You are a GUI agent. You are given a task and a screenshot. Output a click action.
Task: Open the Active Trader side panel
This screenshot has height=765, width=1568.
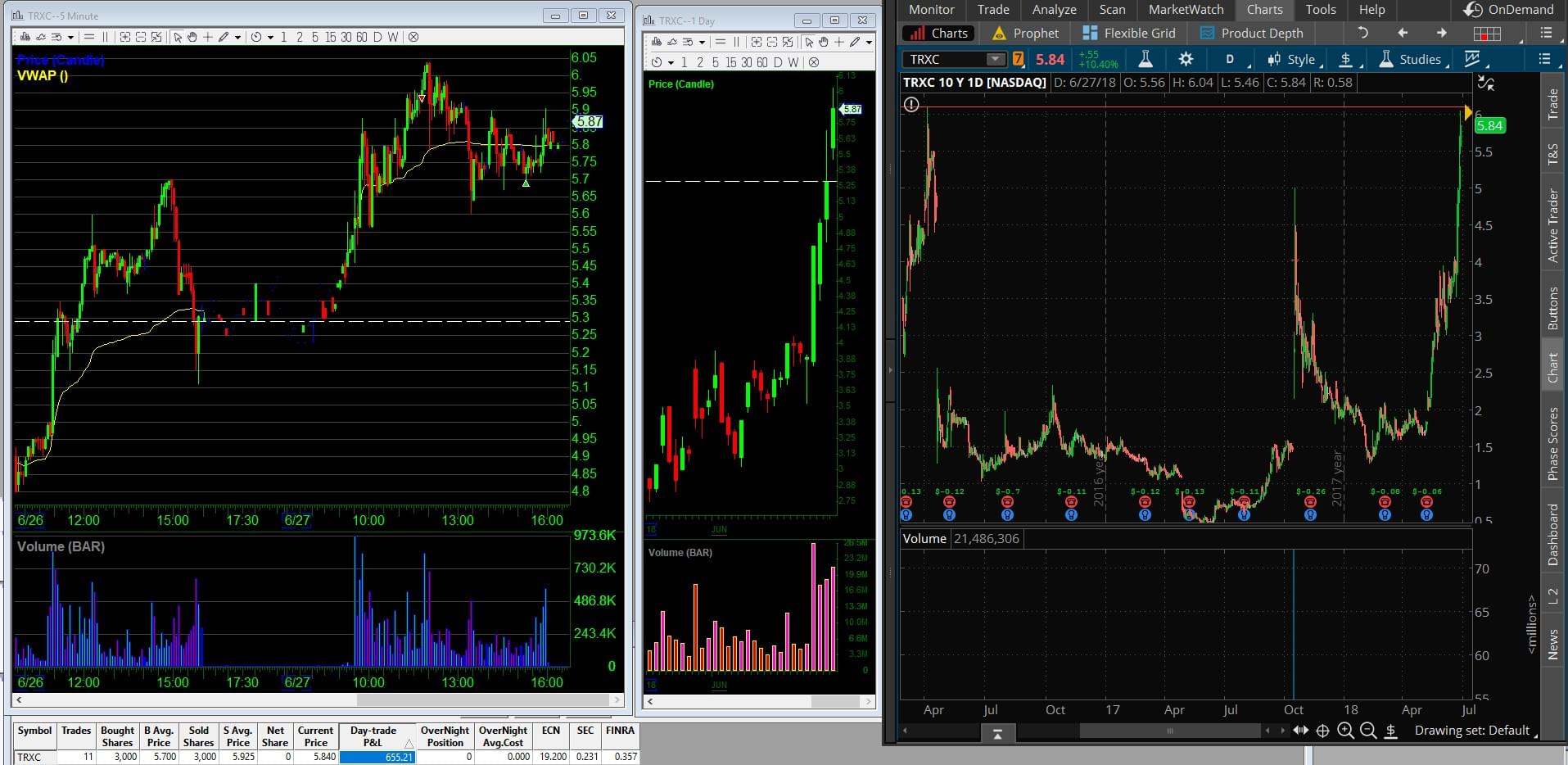[1552, 225]
